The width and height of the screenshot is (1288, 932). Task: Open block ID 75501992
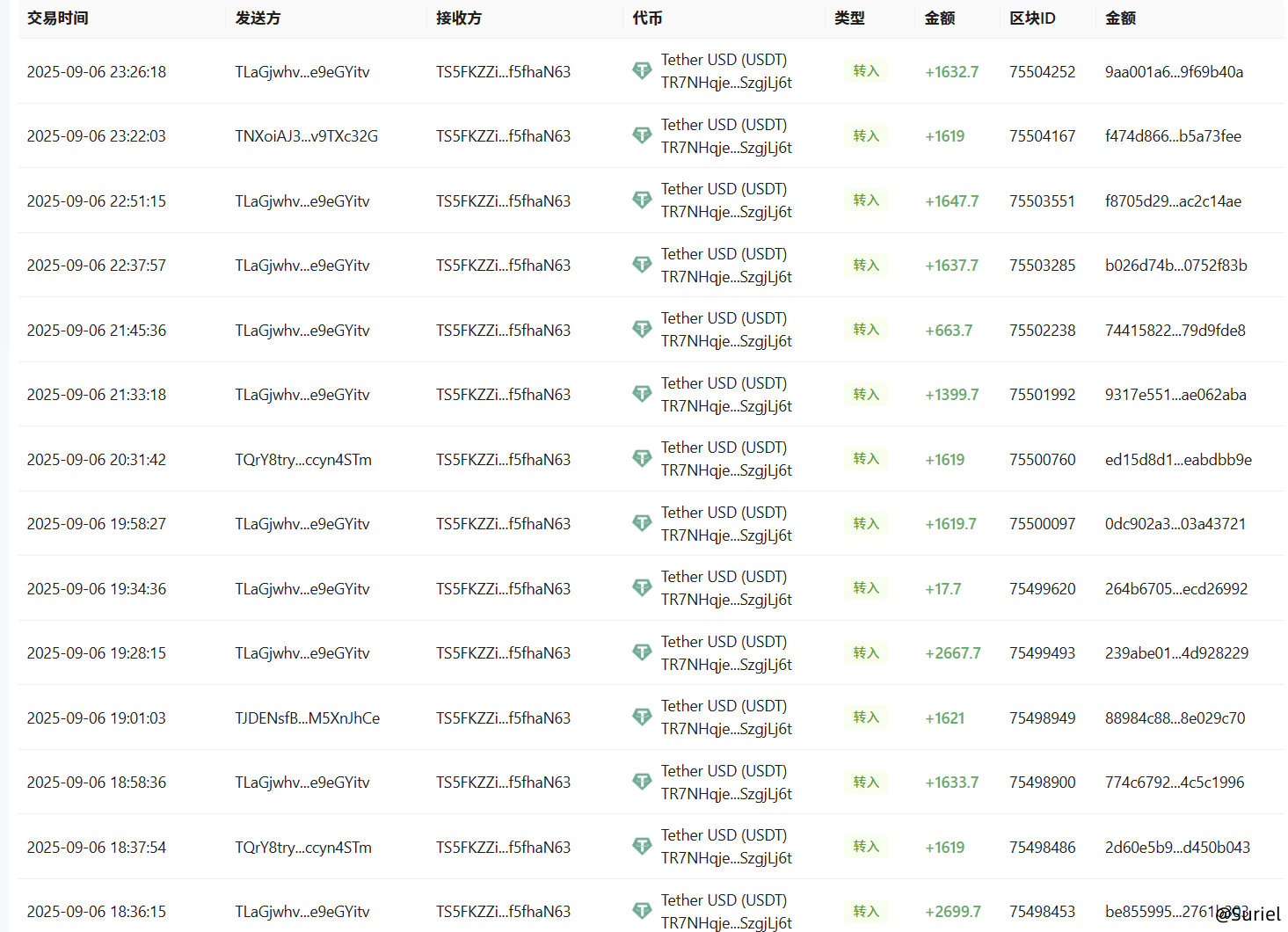point(1042,395)
